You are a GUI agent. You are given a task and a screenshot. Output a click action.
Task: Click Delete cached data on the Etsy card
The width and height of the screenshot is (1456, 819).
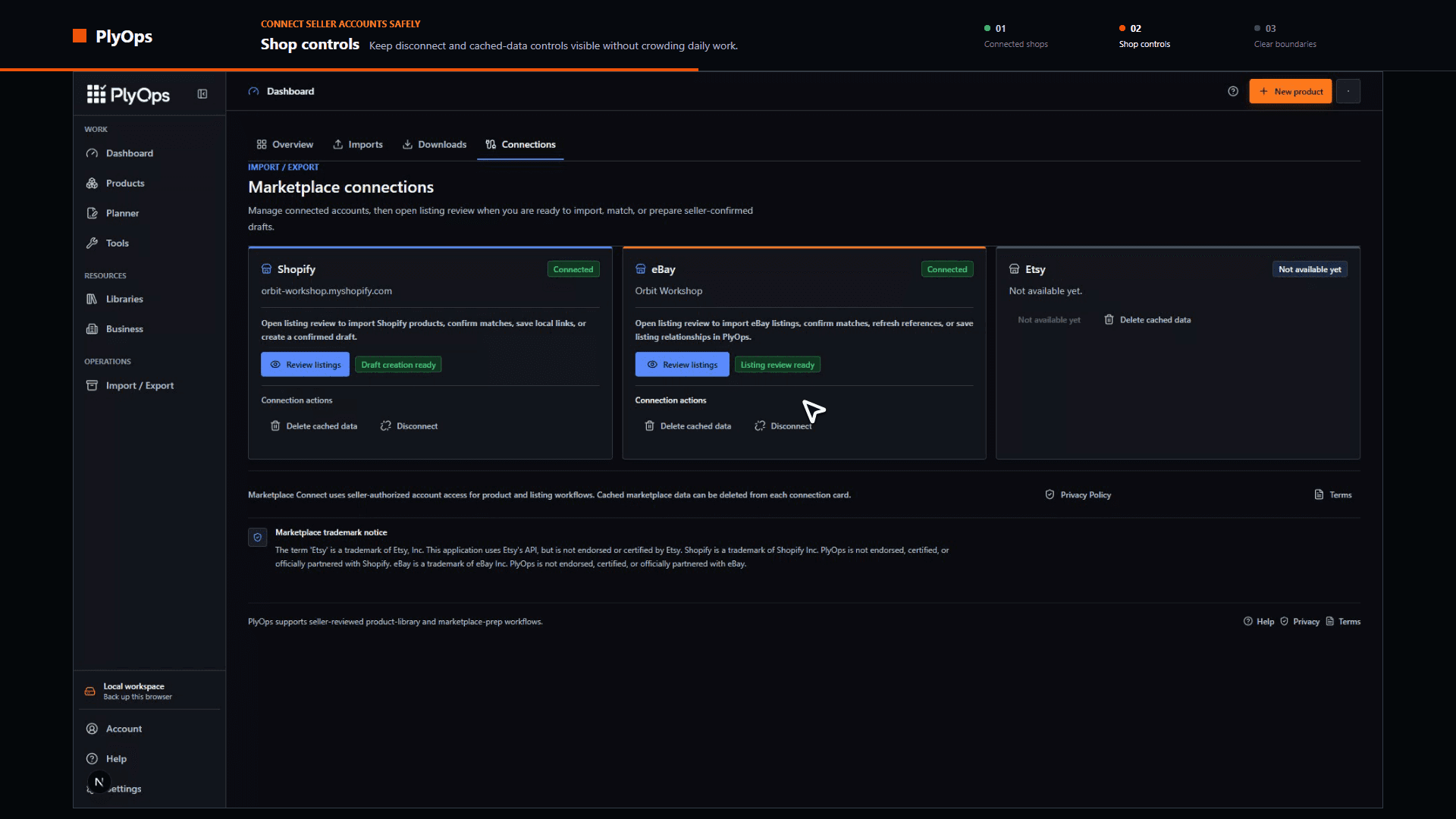[1147, 320]
